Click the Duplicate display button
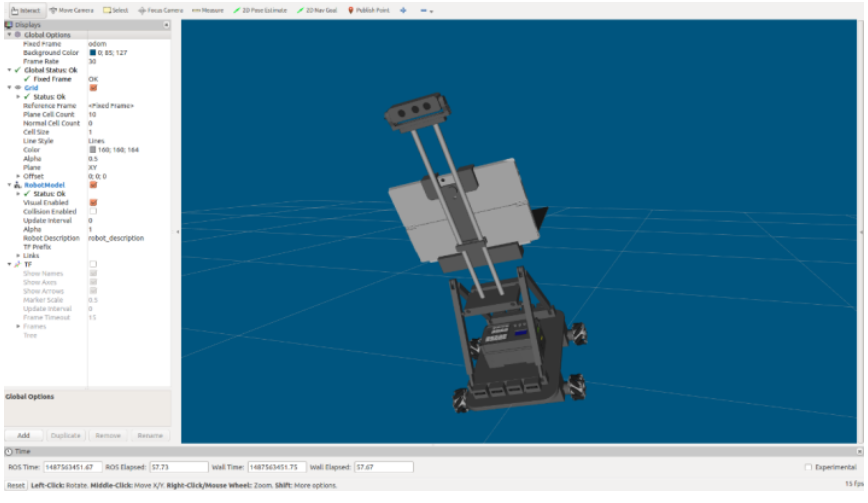Screen dimensions: 868x503 point(66,436)
